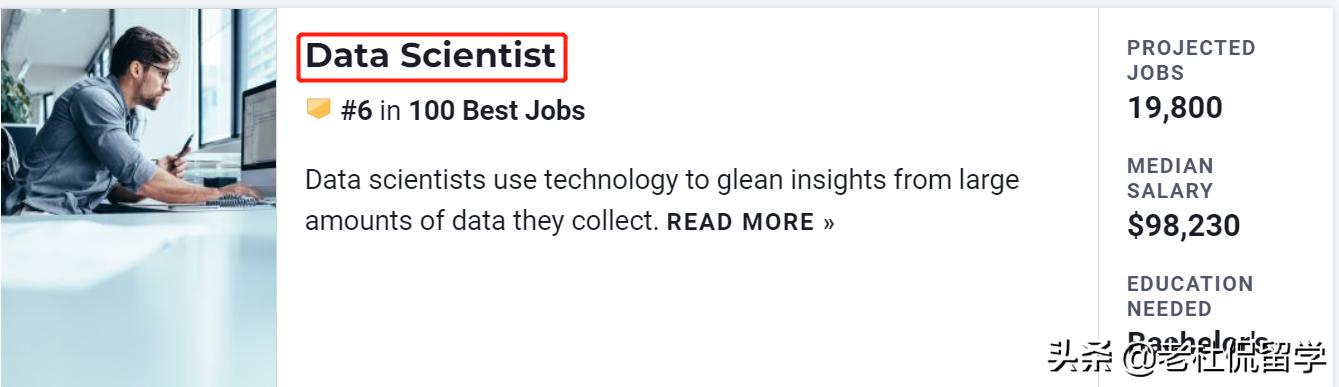This screenshot has height=387, width=1339.
Task: Select the #6 ranking number
Action: point(356,110)
